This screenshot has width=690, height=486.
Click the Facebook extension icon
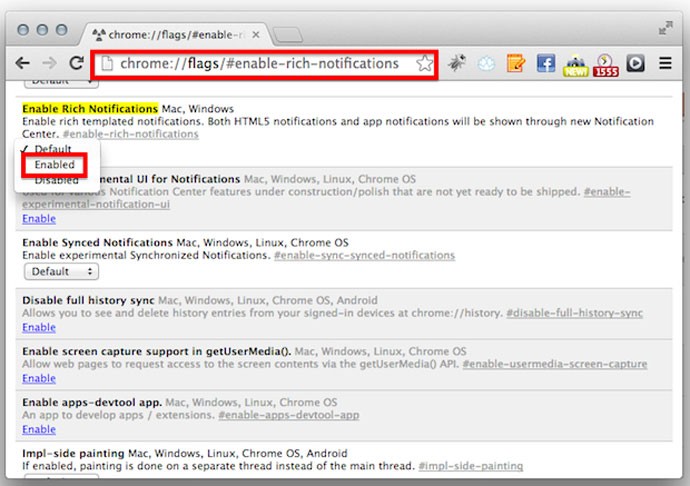(546, 64)
